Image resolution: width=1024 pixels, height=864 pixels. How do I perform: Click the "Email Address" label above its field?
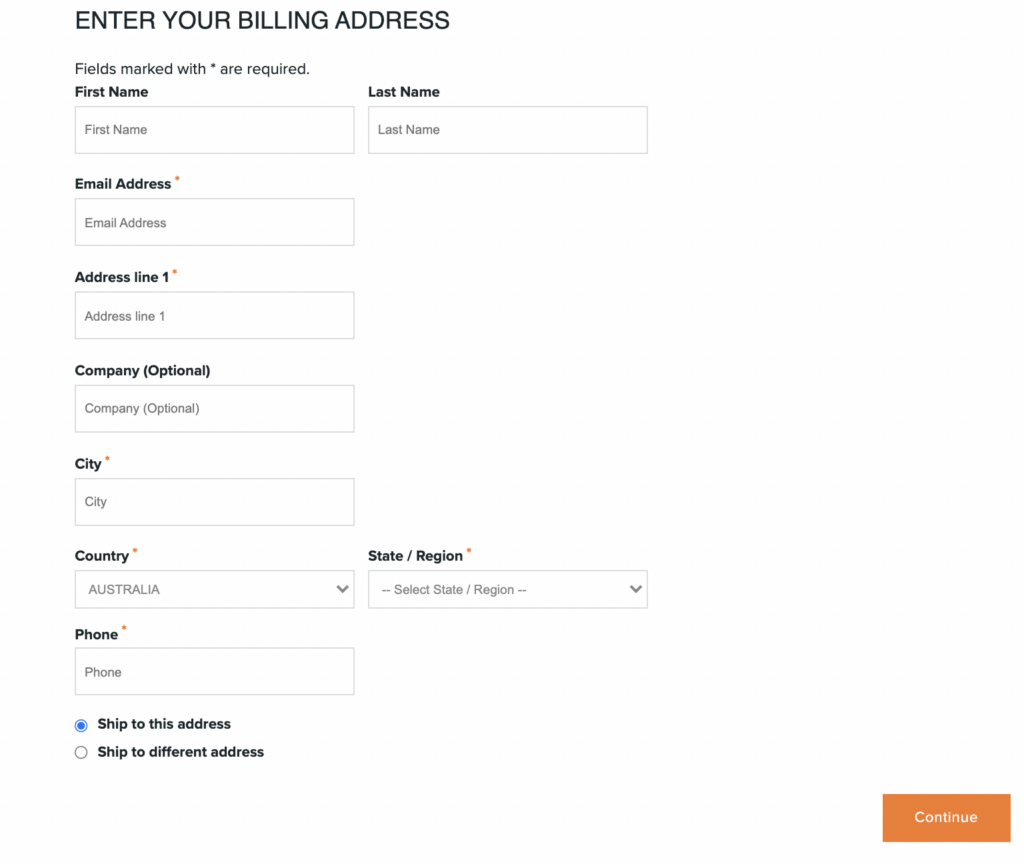123,184
